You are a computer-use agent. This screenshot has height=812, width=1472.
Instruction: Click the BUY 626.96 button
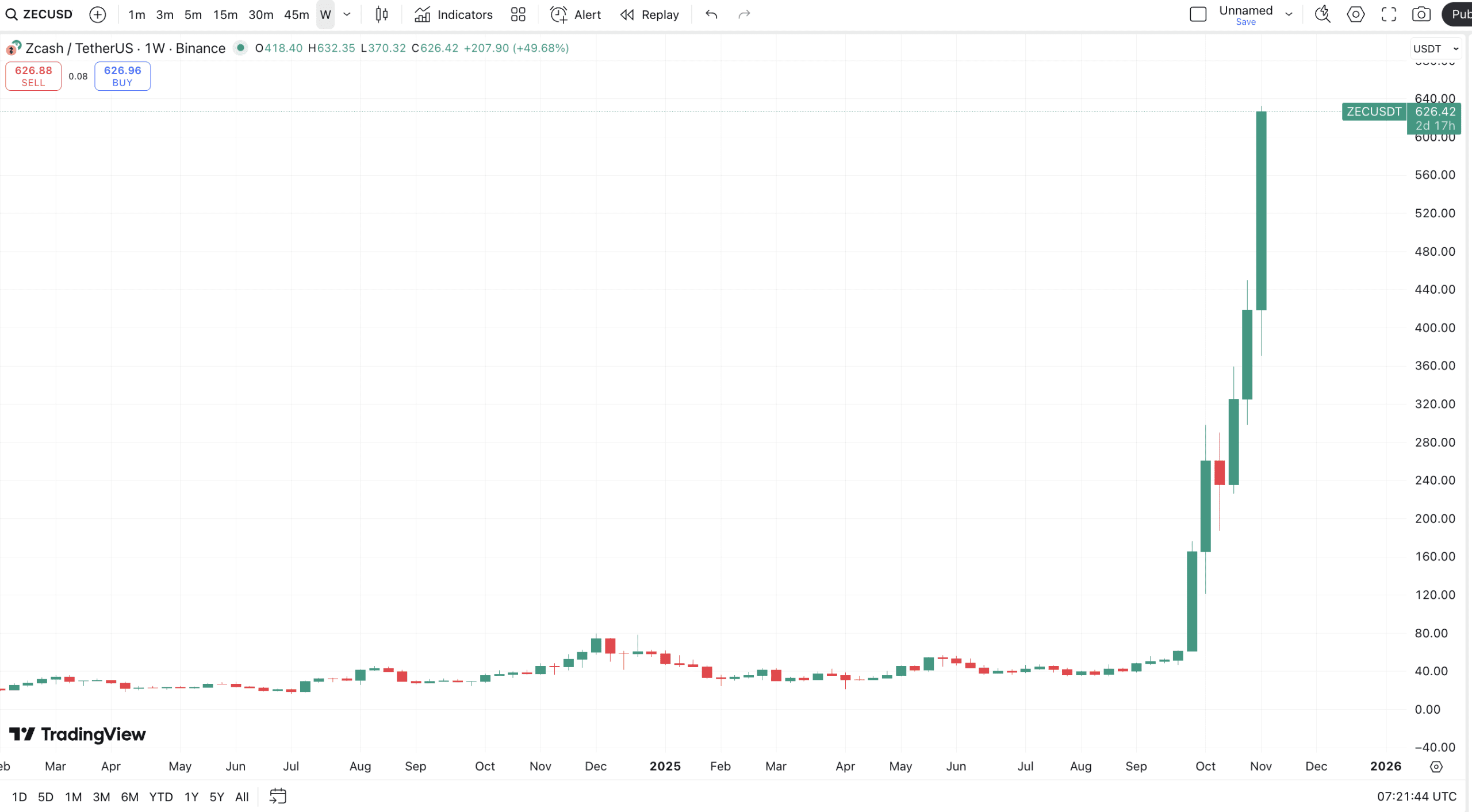[122, 76]
